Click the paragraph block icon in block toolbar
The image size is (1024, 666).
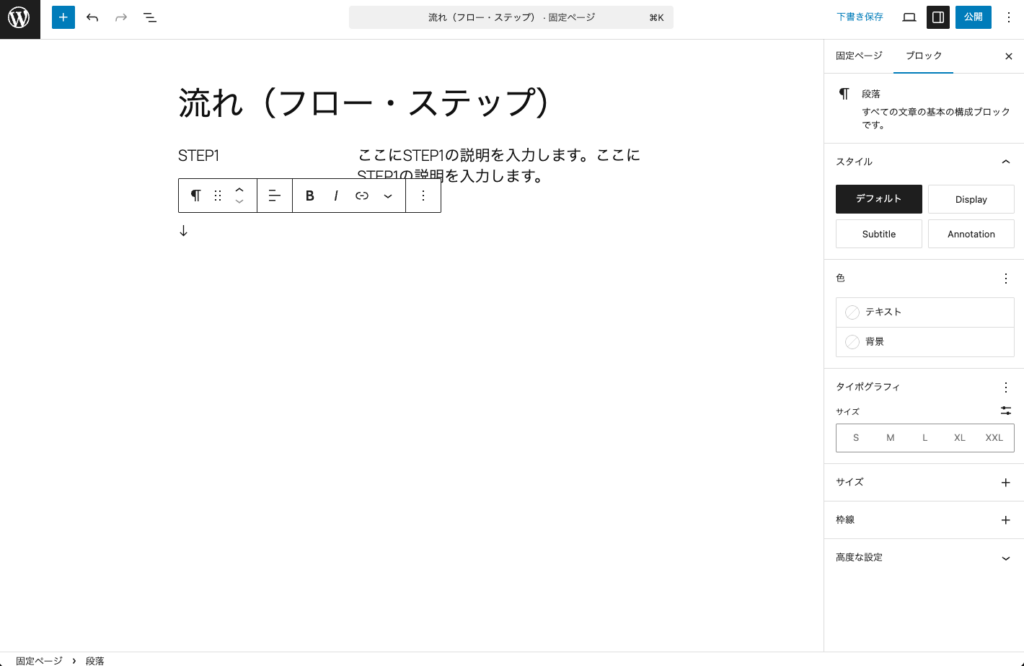196,195
